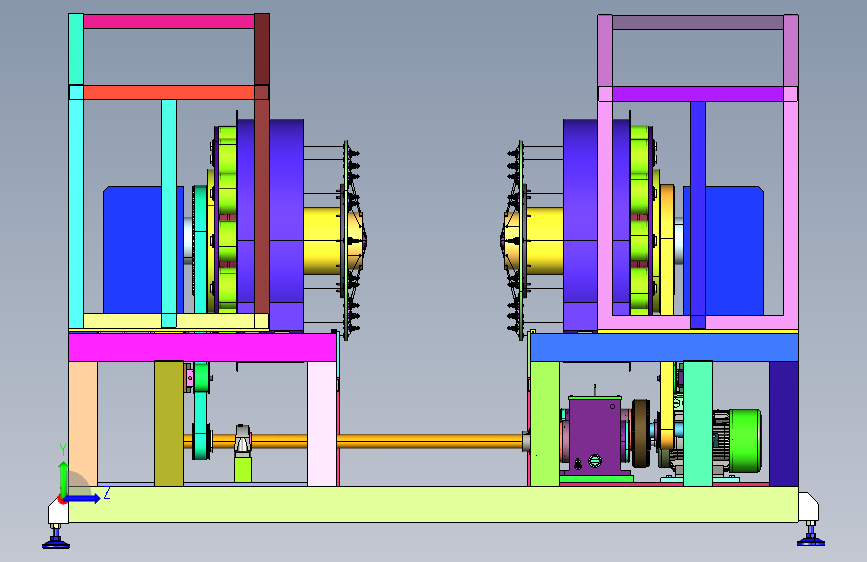
Task: Select the middle cyan vertical post in left frame
Action: [169, 214]
